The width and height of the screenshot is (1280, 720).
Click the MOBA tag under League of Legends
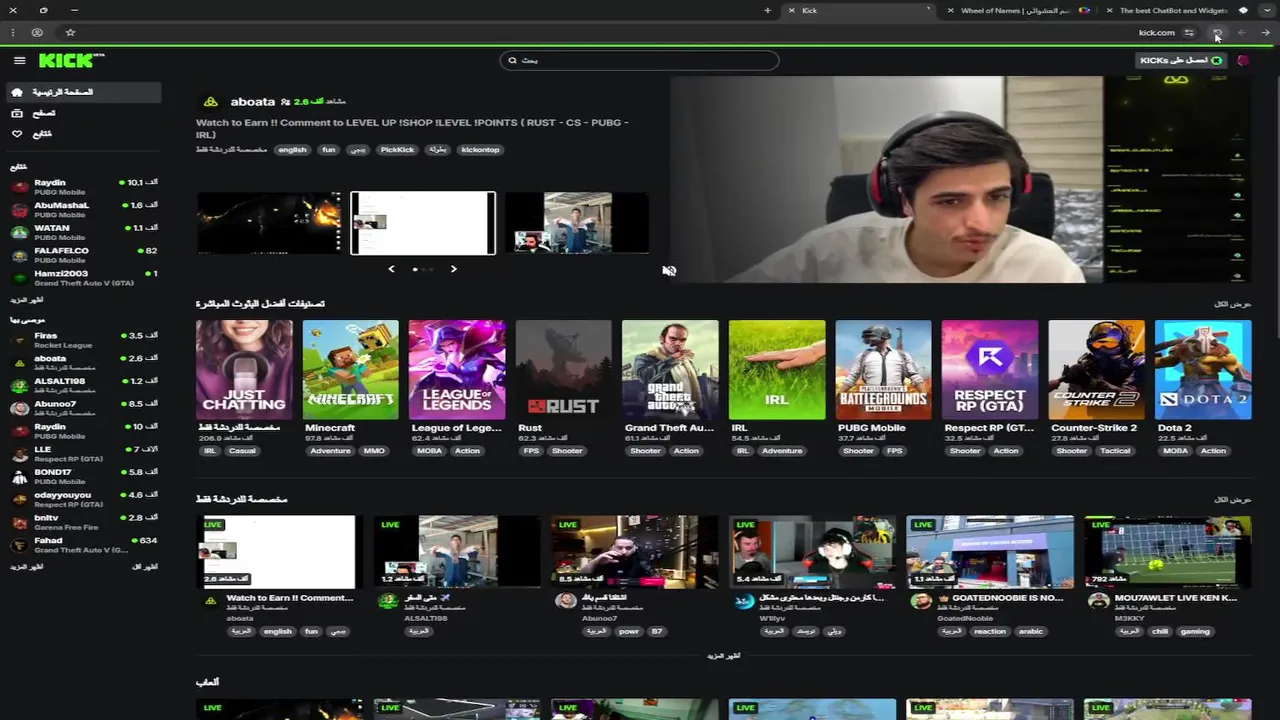[428, 450]
